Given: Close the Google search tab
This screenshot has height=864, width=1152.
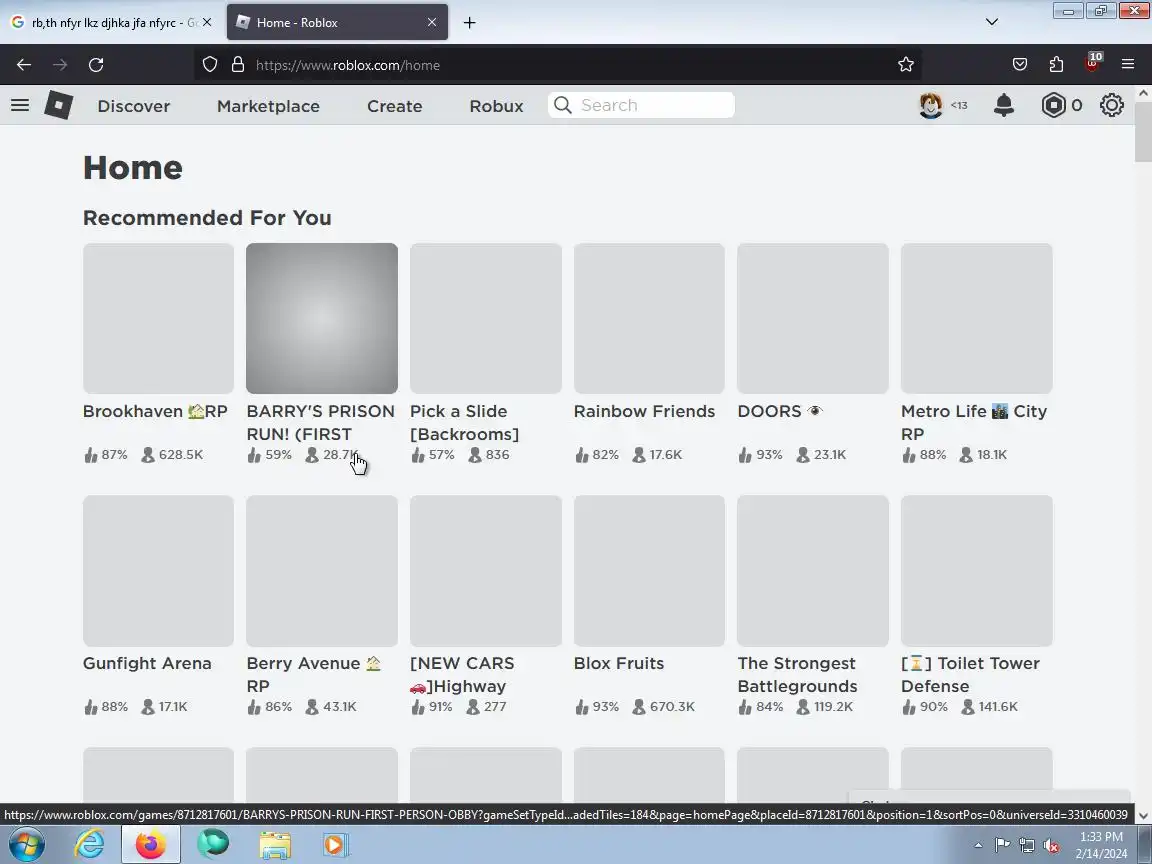Looking at the screenshot, I should pos(207,22).
